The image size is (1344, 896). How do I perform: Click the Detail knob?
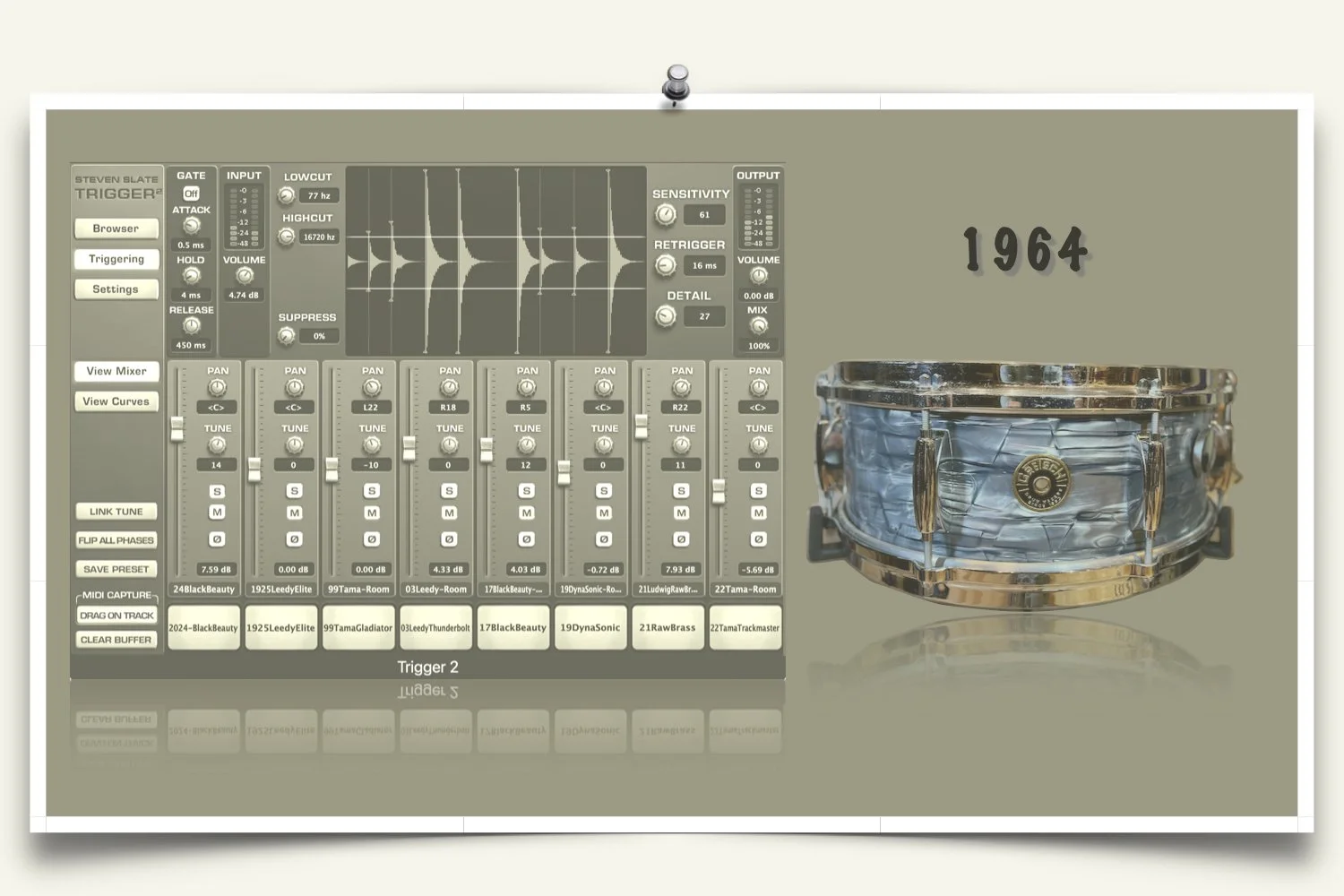coord(665,316)
